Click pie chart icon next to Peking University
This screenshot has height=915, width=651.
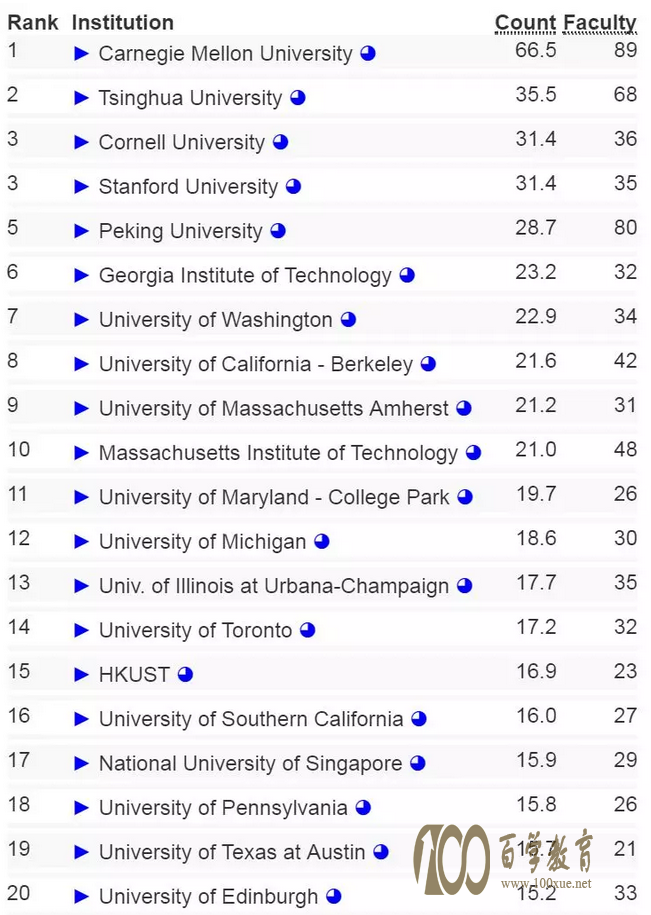[278, 231]
